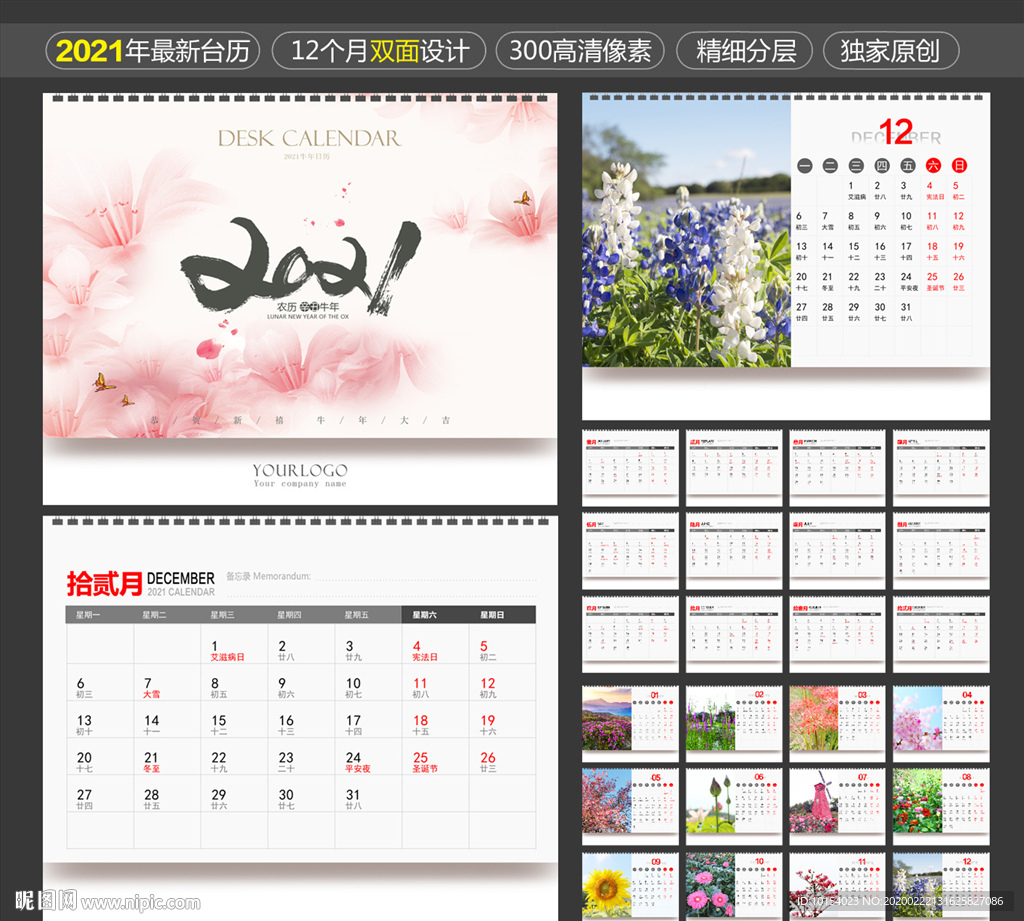Click the DECEMBER label next to 拾贰月
The height and width of the screenshot is (921, 1024).
coord(181,579)
